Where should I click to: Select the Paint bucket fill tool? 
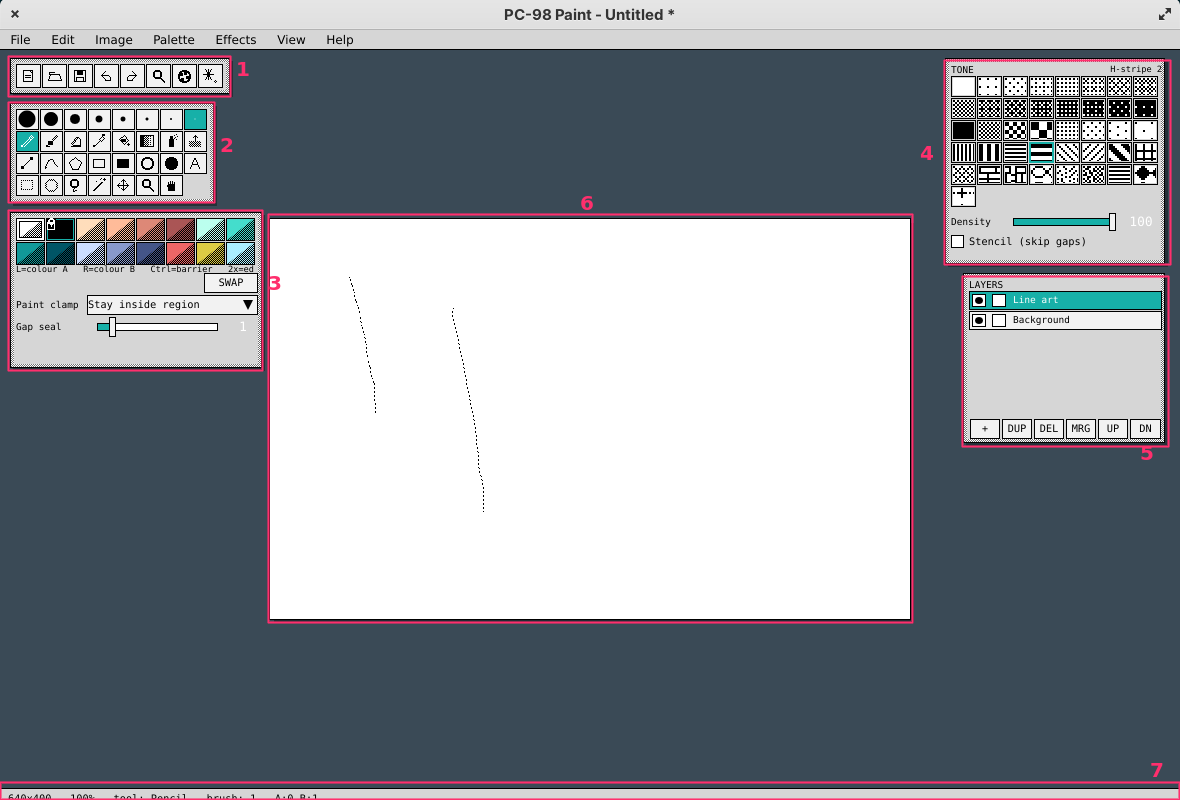(123, 141)
